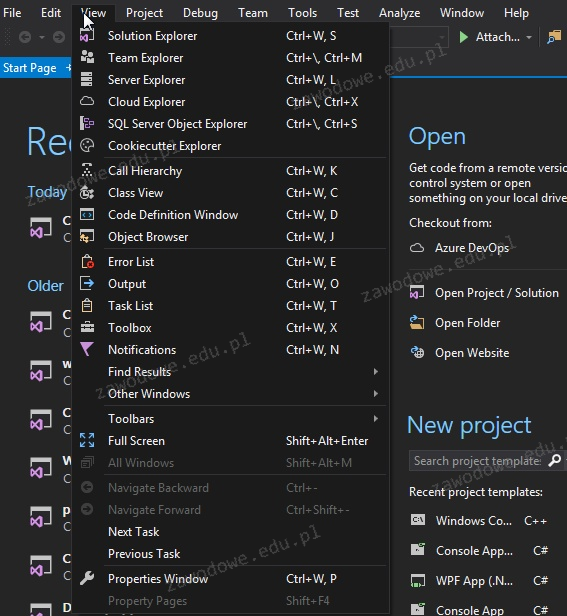Open the Window menu
This screenshot has width=567, height=616.
462,13
